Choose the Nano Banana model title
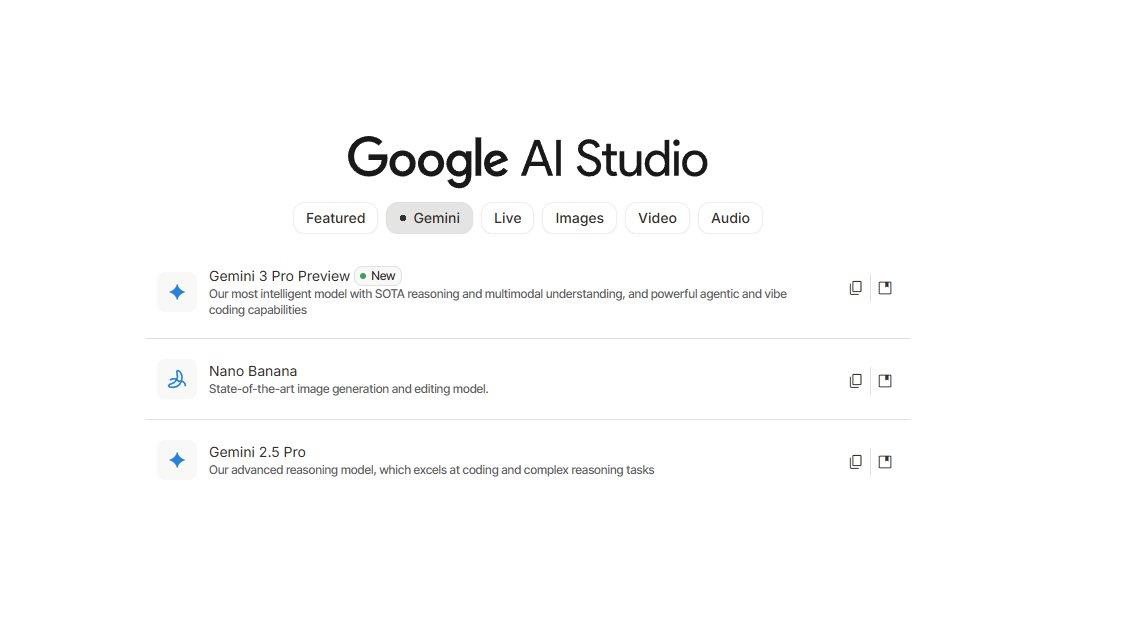Viewport: 1143px width, 638px height. 253,371
